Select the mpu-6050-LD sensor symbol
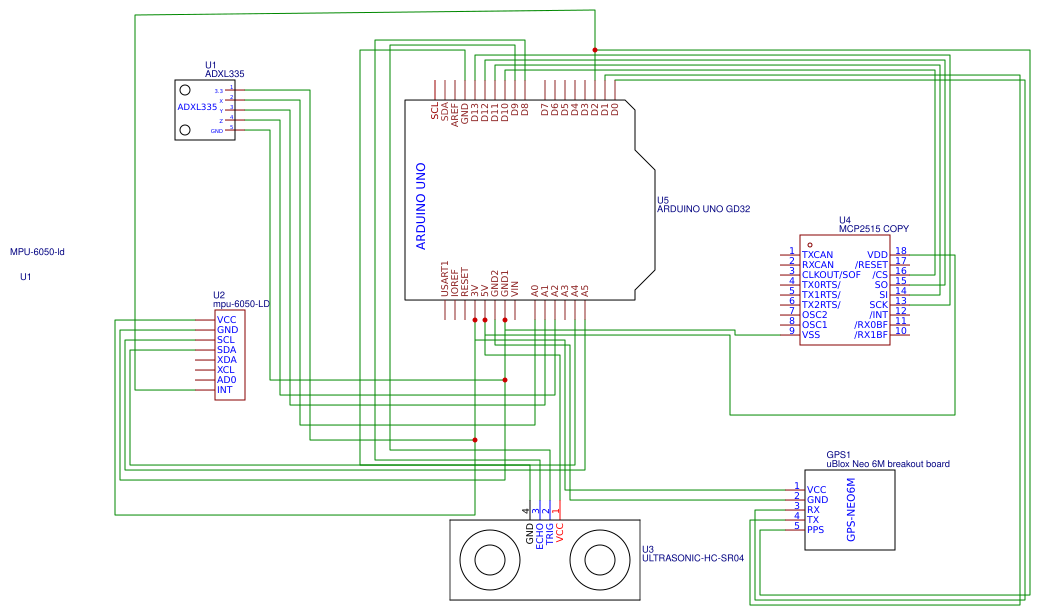This screenshot has height=615, width=1040. (228, 355)
